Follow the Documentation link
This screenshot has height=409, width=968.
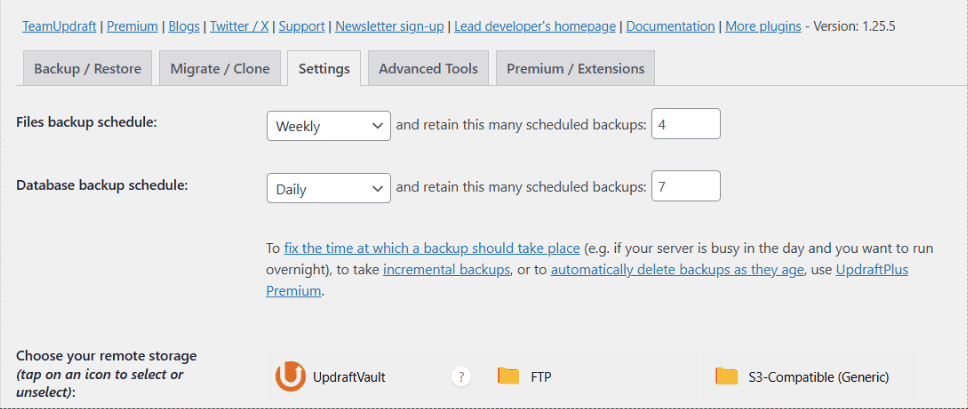(670, 27)
